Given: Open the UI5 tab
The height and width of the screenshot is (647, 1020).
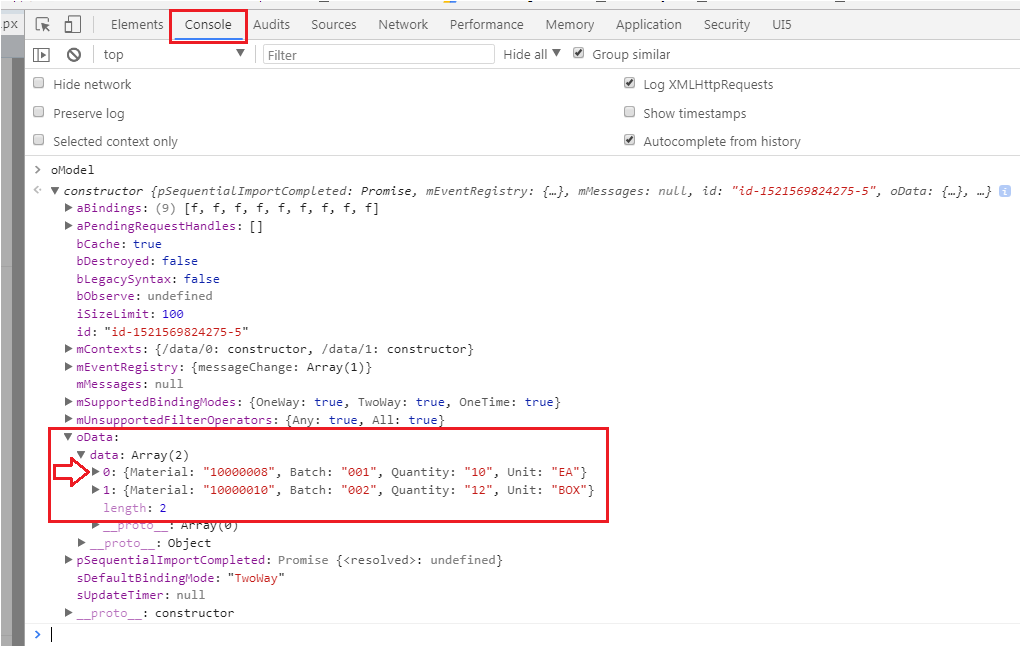Looking at the screenshot, I should tap(782, 25).
